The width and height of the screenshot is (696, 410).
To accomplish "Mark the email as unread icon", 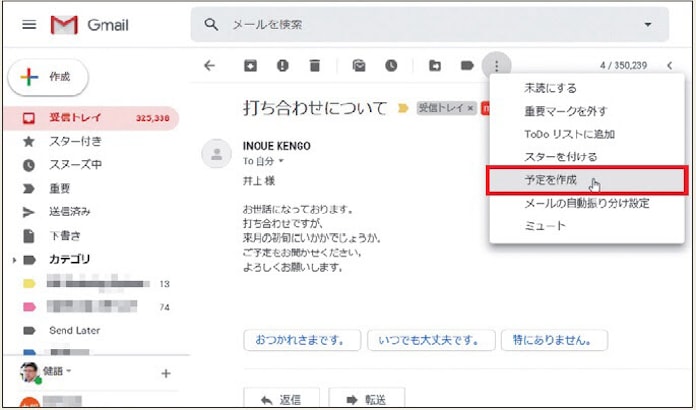I will pos(359,66).
